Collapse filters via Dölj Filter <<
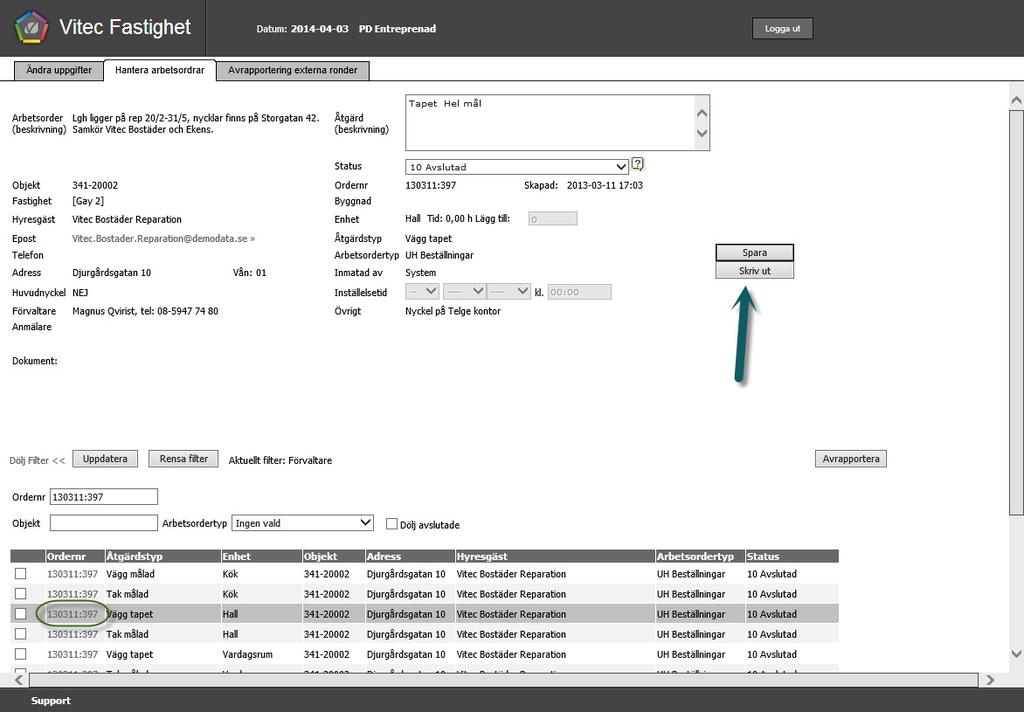1024x712 pixels. (37, 461)
